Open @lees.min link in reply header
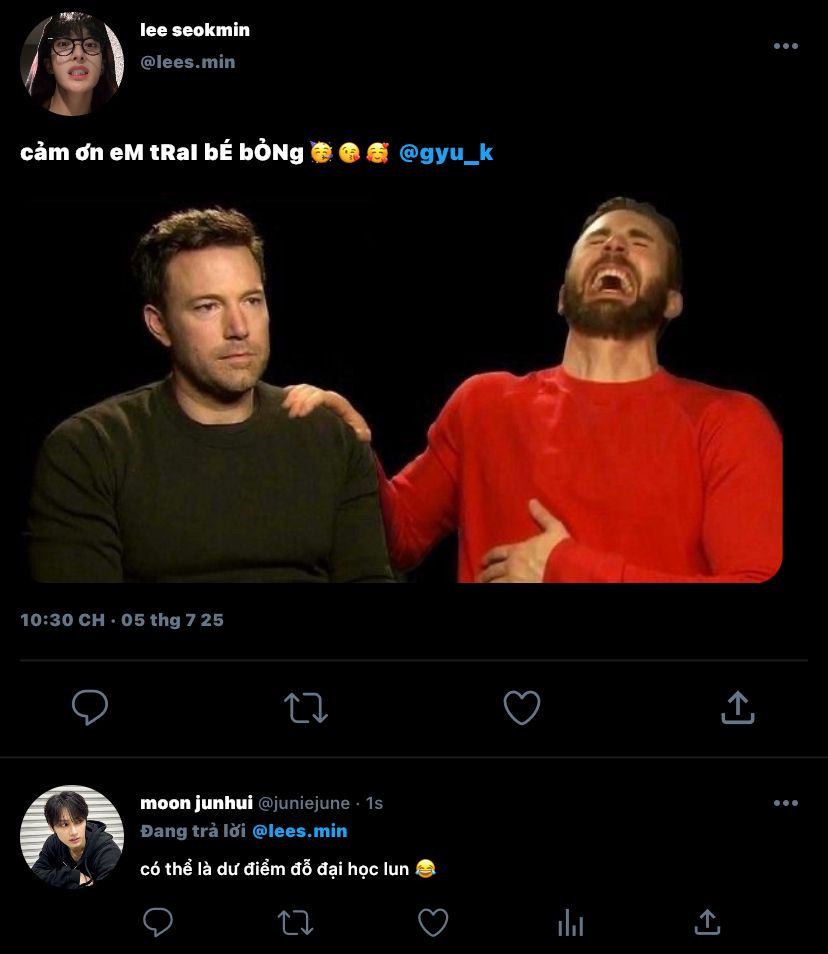 point(300,831)
